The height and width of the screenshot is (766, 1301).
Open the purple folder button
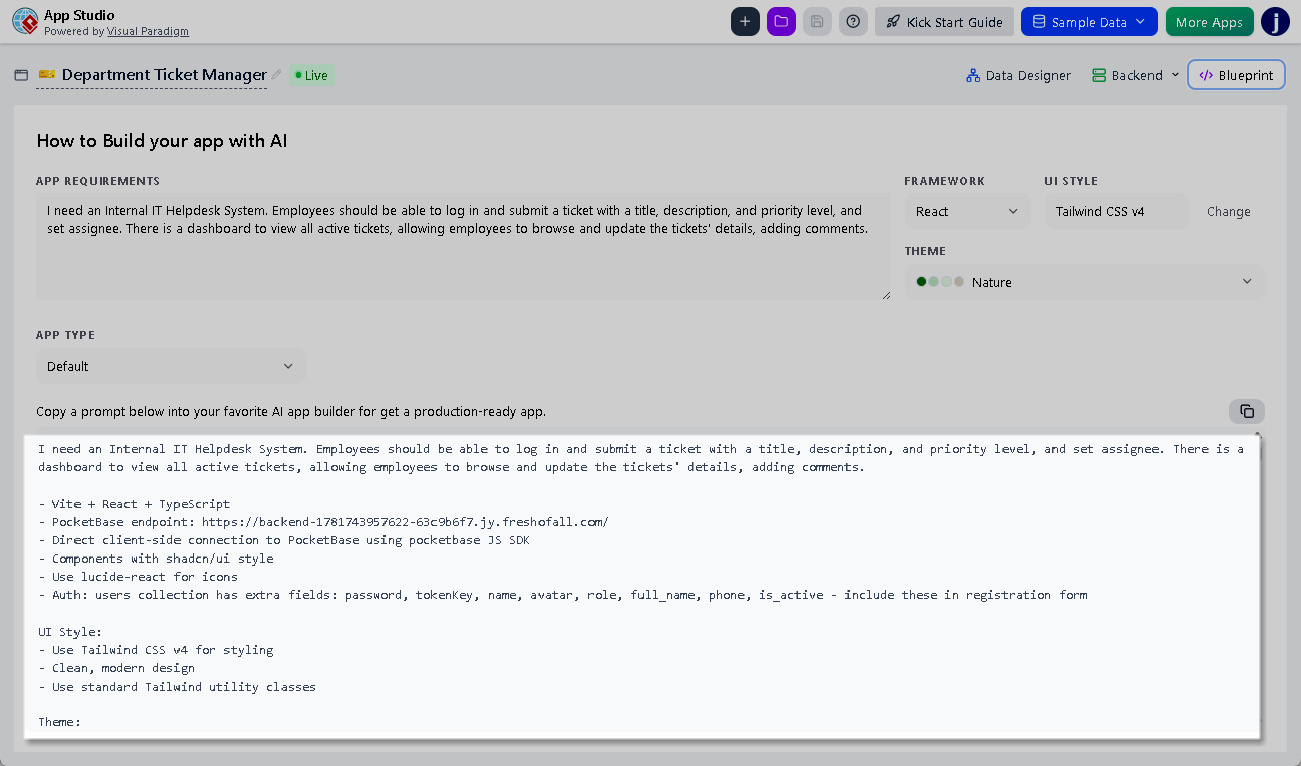pos(781,21)
